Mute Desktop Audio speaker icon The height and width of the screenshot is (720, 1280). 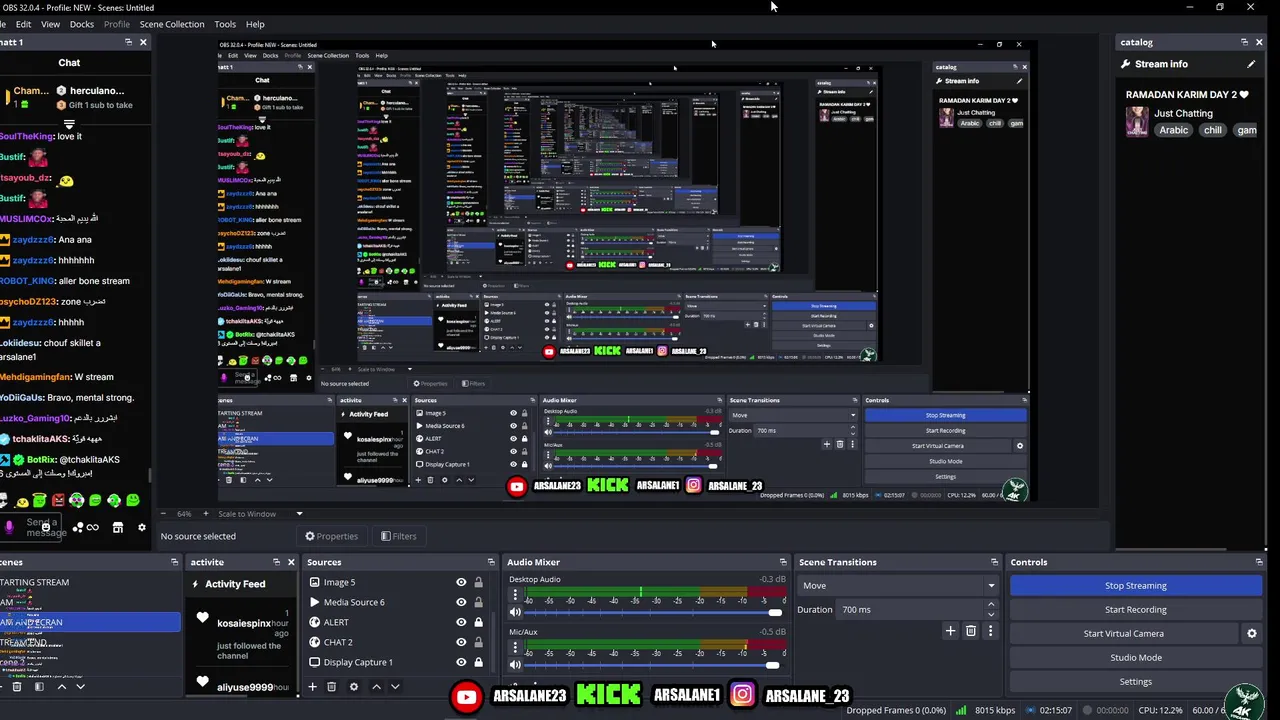[515, 612]
